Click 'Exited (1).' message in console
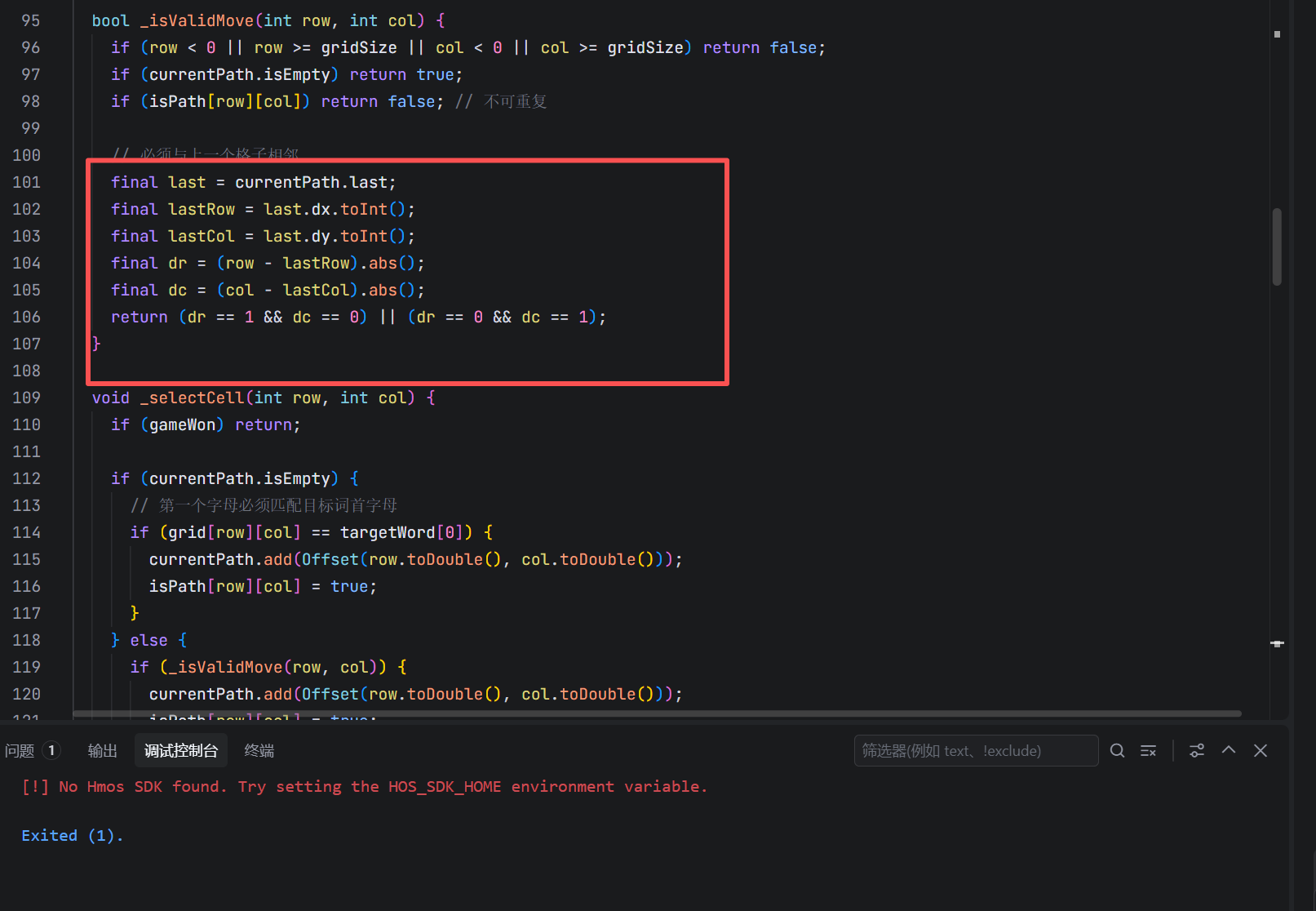1316x911 pixels. [73, 835]
